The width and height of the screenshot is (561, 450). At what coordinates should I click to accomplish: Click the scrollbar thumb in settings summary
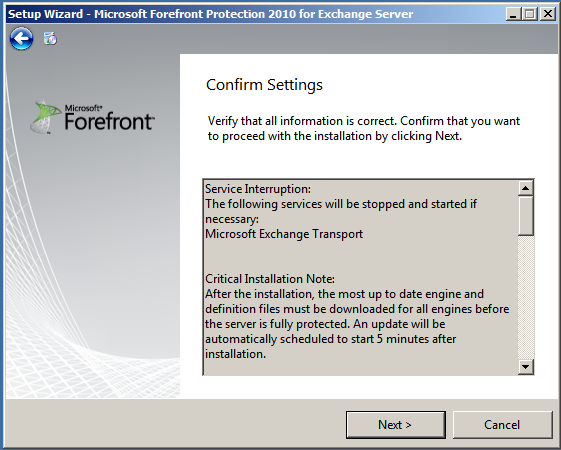coord(526,216)
